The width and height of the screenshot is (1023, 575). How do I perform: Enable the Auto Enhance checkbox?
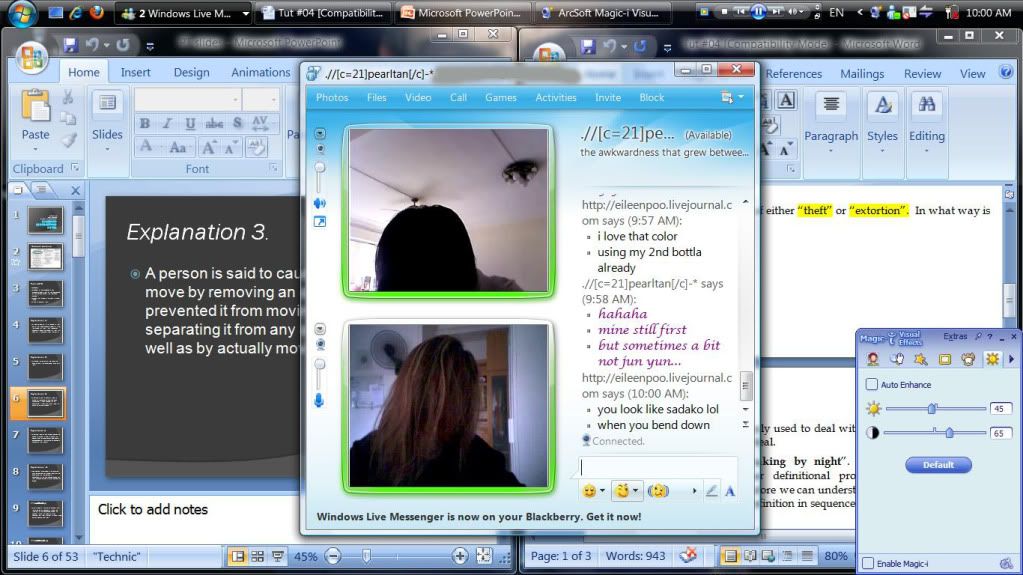point(872,384)
